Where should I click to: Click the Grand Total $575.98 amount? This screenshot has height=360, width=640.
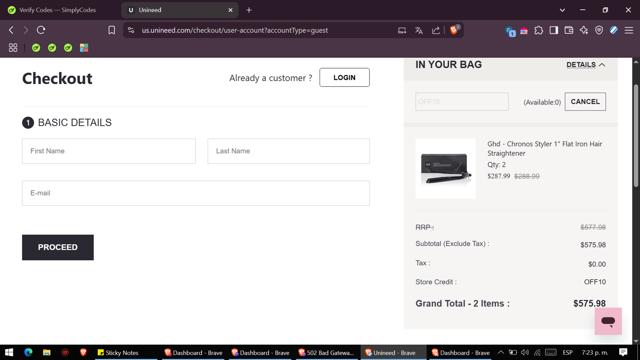coord(589,303)
